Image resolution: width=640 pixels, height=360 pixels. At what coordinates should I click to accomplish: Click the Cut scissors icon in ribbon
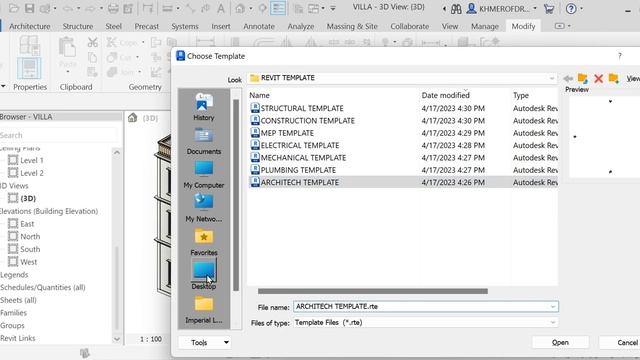93,42
